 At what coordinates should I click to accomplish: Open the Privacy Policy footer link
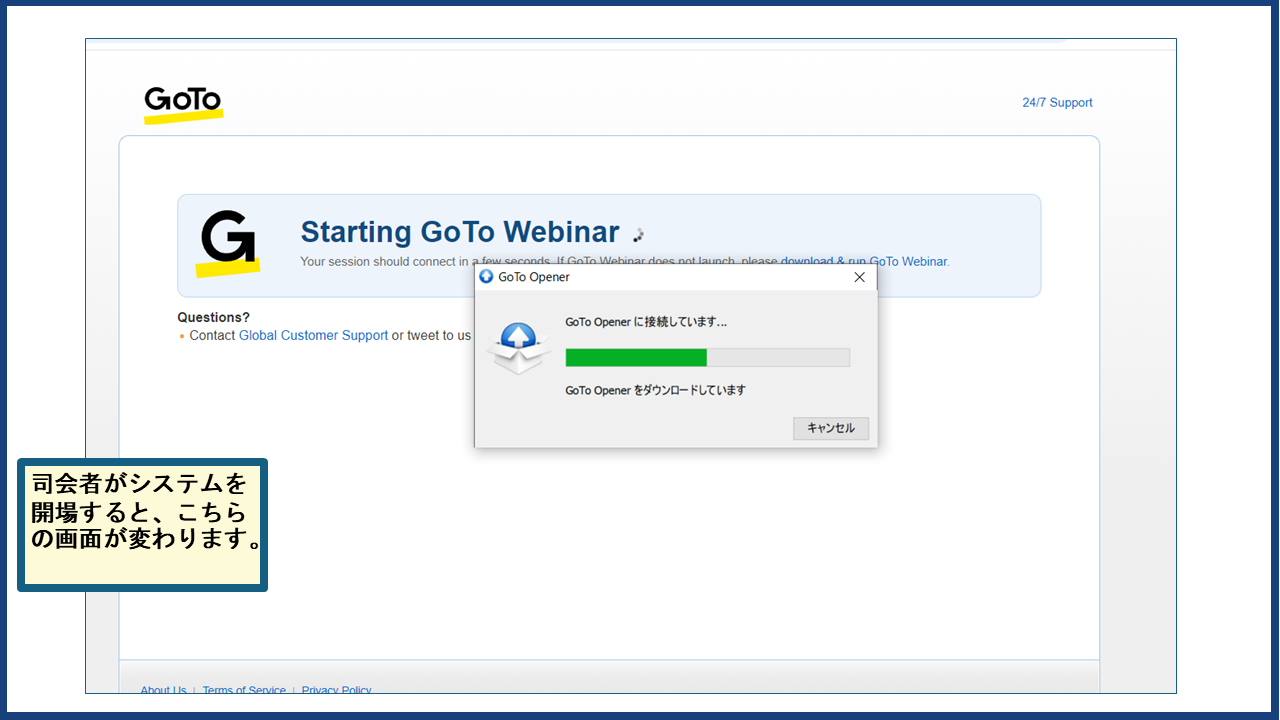(x=336, y=690)
